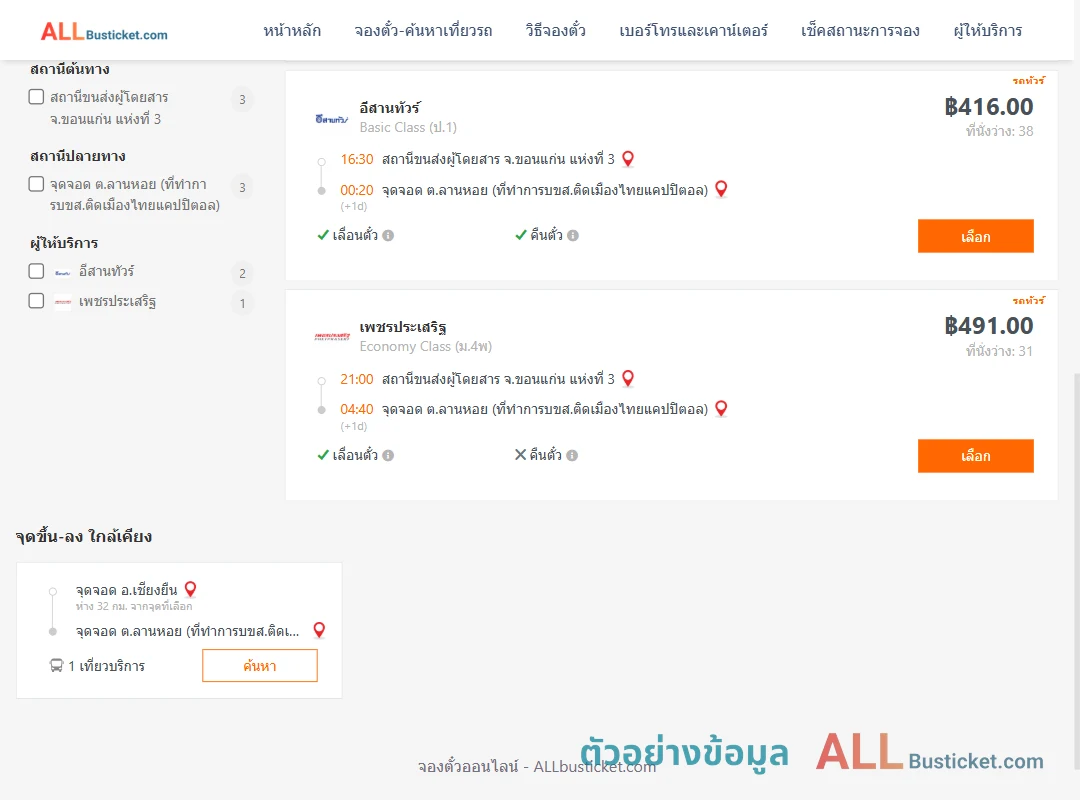This screenshot has width=1080, height=800.
Task: Open map pin beside จุดจอด อ.เชียงยืน
Action: (191, 590)
